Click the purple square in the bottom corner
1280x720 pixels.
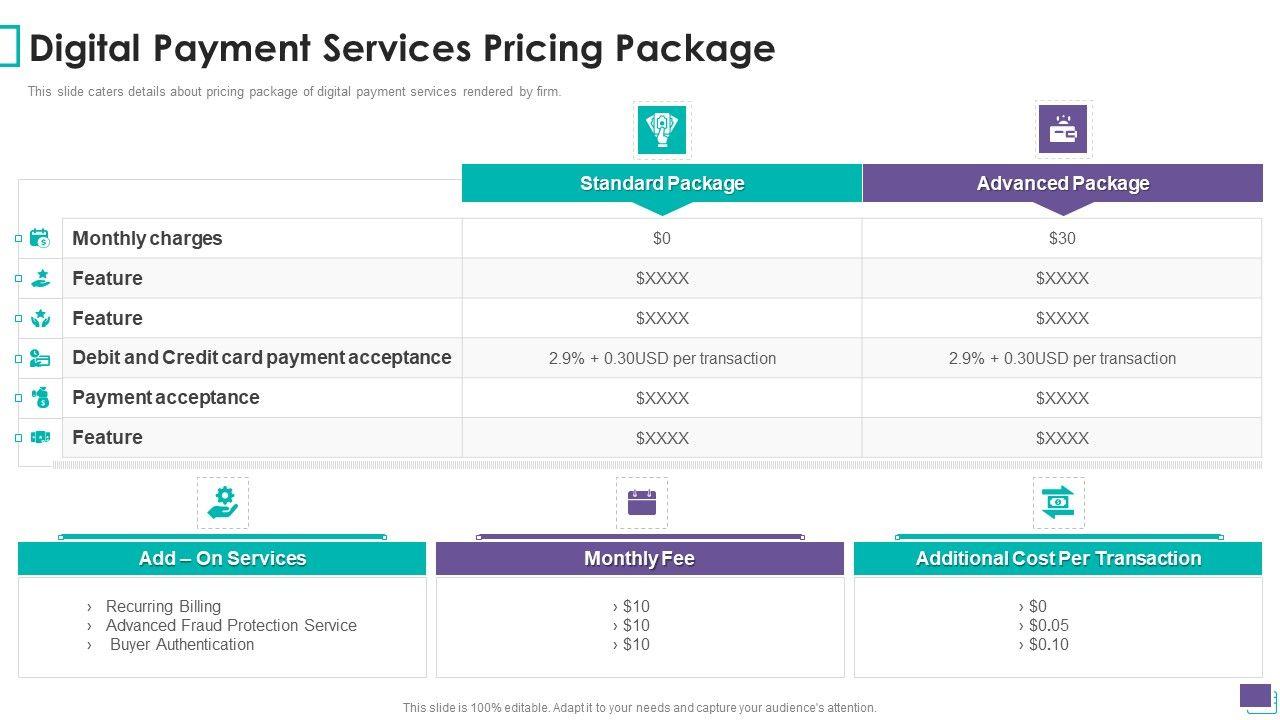[x=1255, y=695]
